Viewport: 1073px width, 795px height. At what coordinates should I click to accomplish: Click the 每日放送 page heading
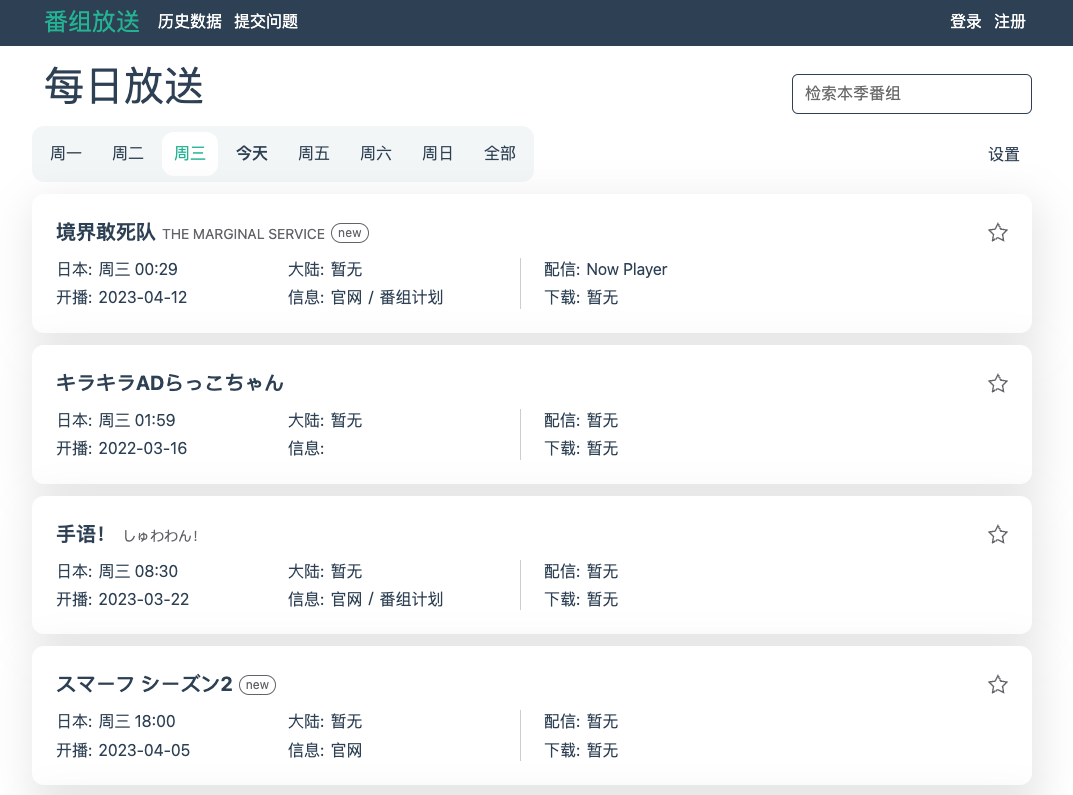[x=124, y=86]
